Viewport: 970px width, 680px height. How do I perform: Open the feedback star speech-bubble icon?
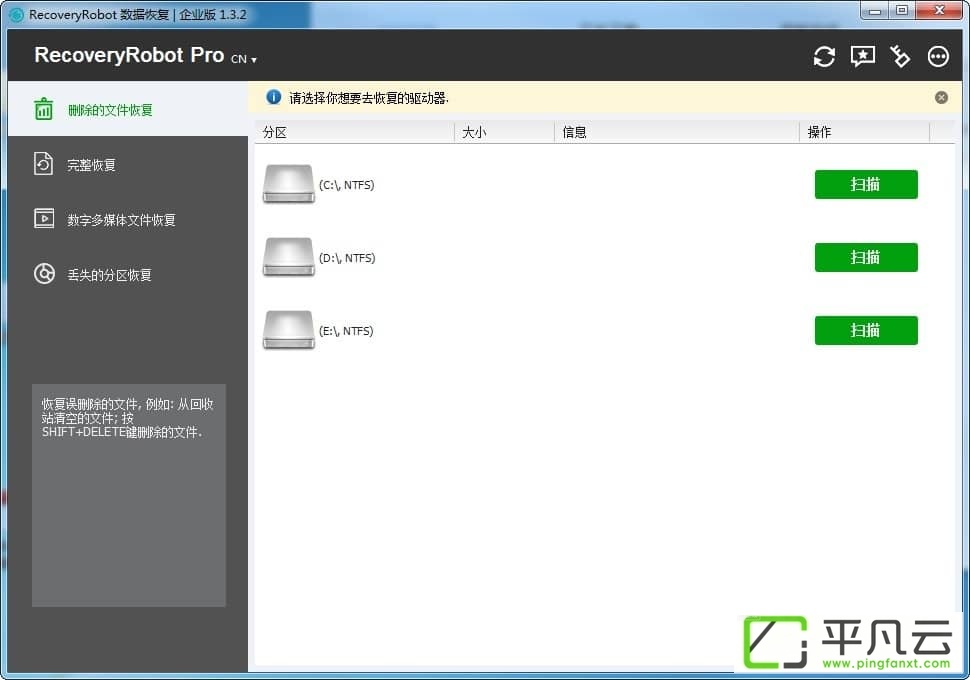[x=862, y=57]
